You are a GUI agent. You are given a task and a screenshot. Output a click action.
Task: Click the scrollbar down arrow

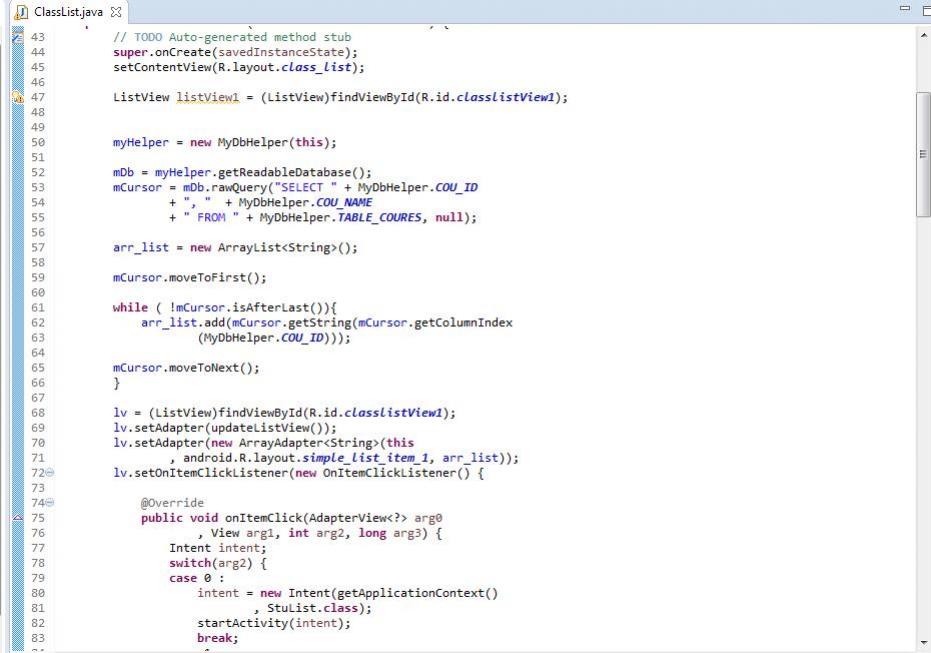click(x=924, y=642)
